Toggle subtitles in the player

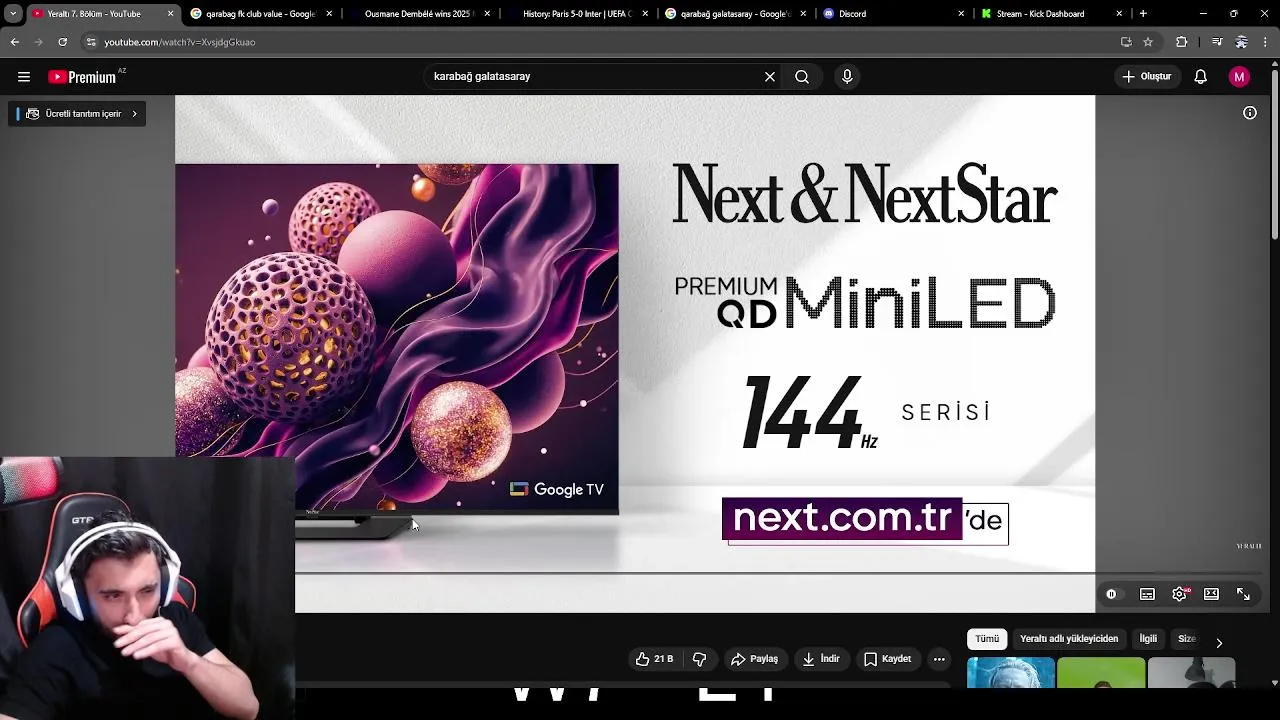coord(1147,594)
